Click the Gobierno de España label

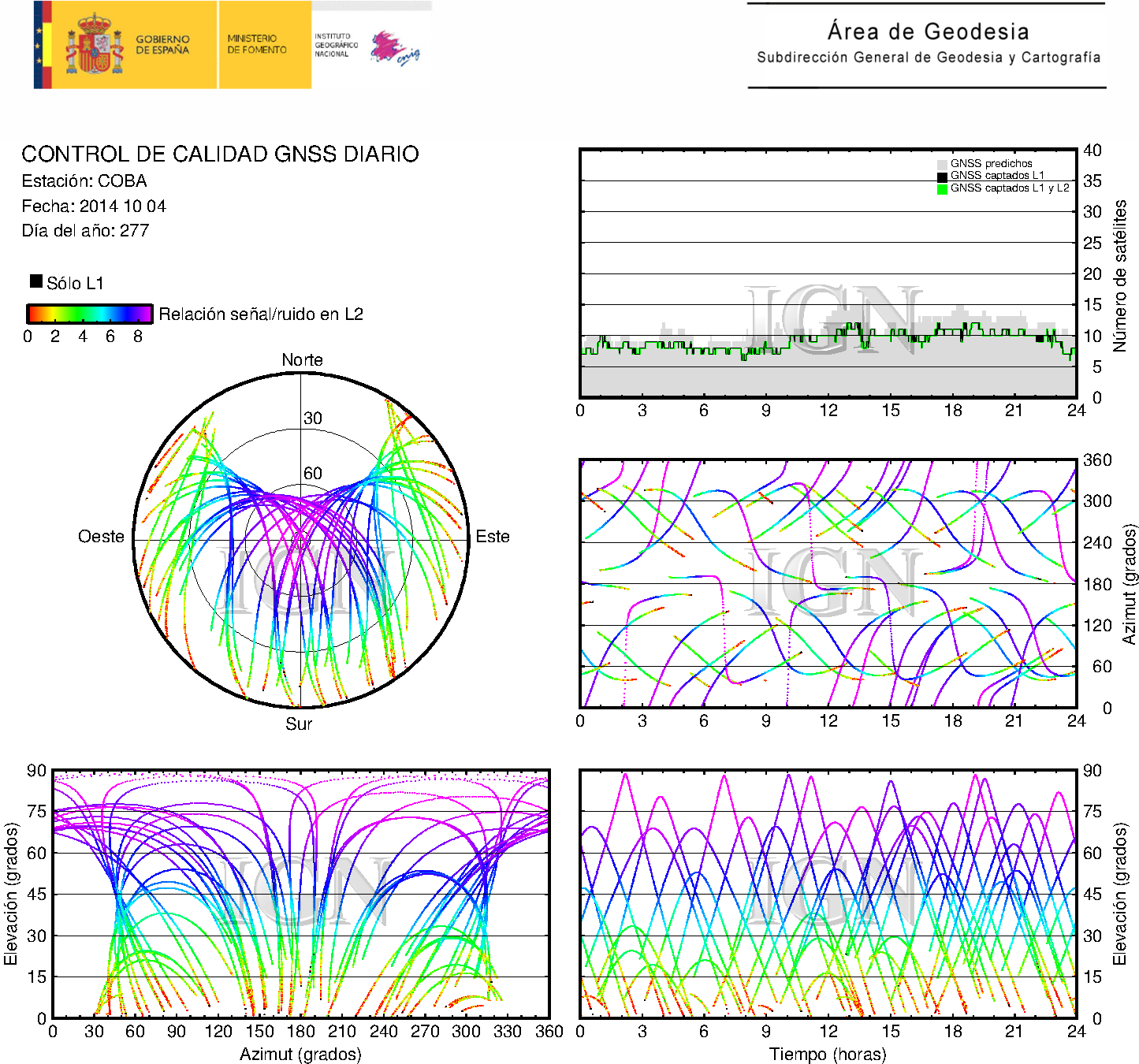162,44
